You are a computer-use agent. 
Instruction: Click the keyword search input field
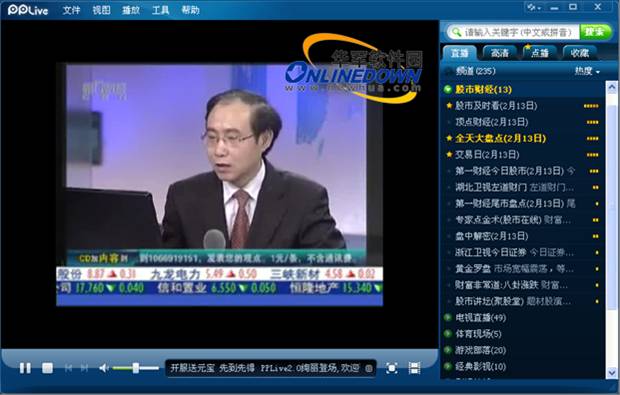[518, 32]
